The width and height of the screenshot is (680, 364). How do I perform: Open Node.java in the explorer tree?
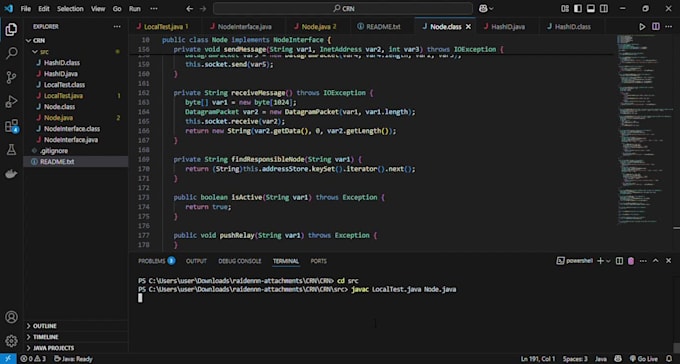pos(58,118)
